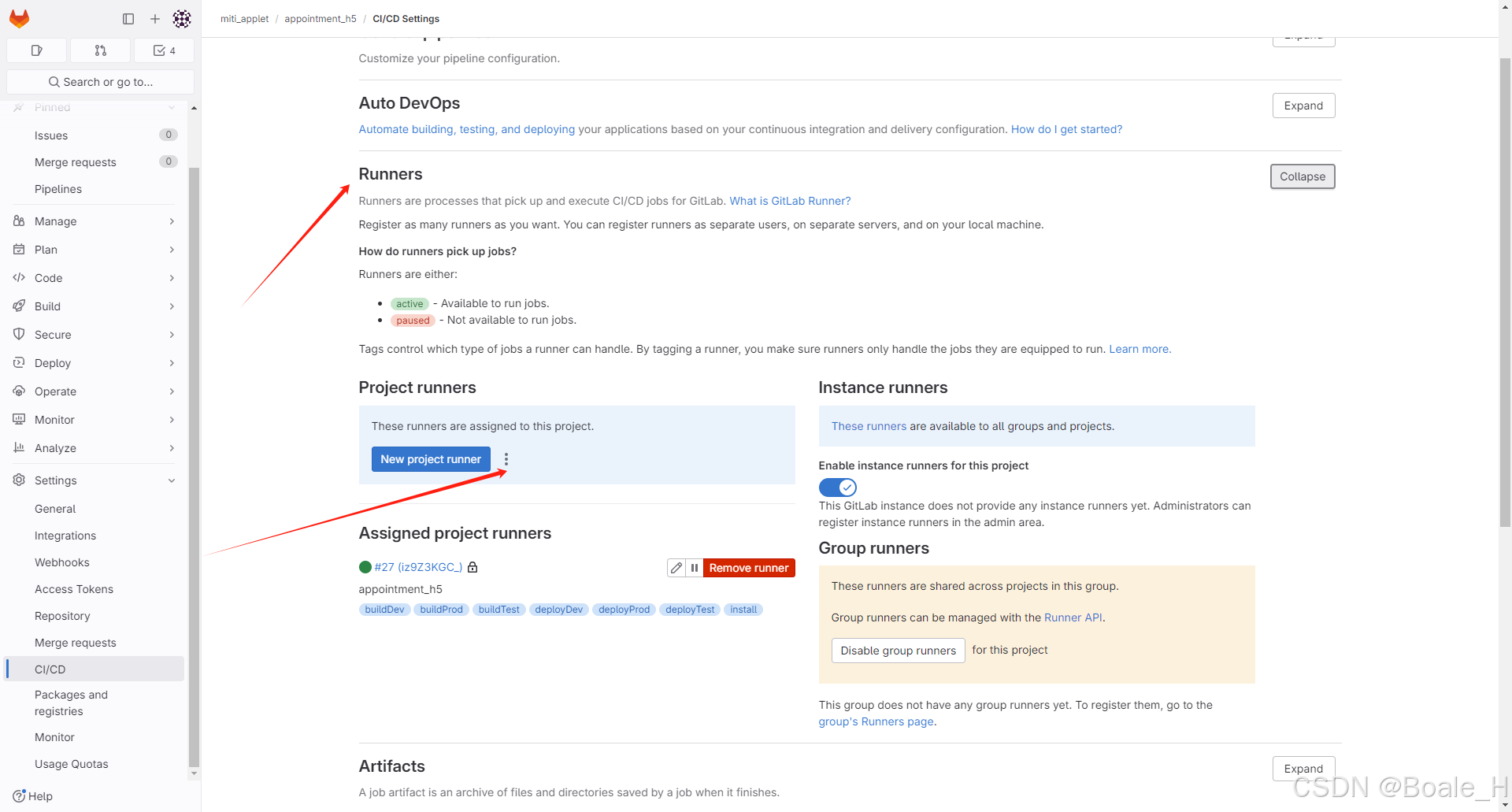1512x812 pixels.
Task: Open What is GitLab Runner link
Action: (790, 201)
